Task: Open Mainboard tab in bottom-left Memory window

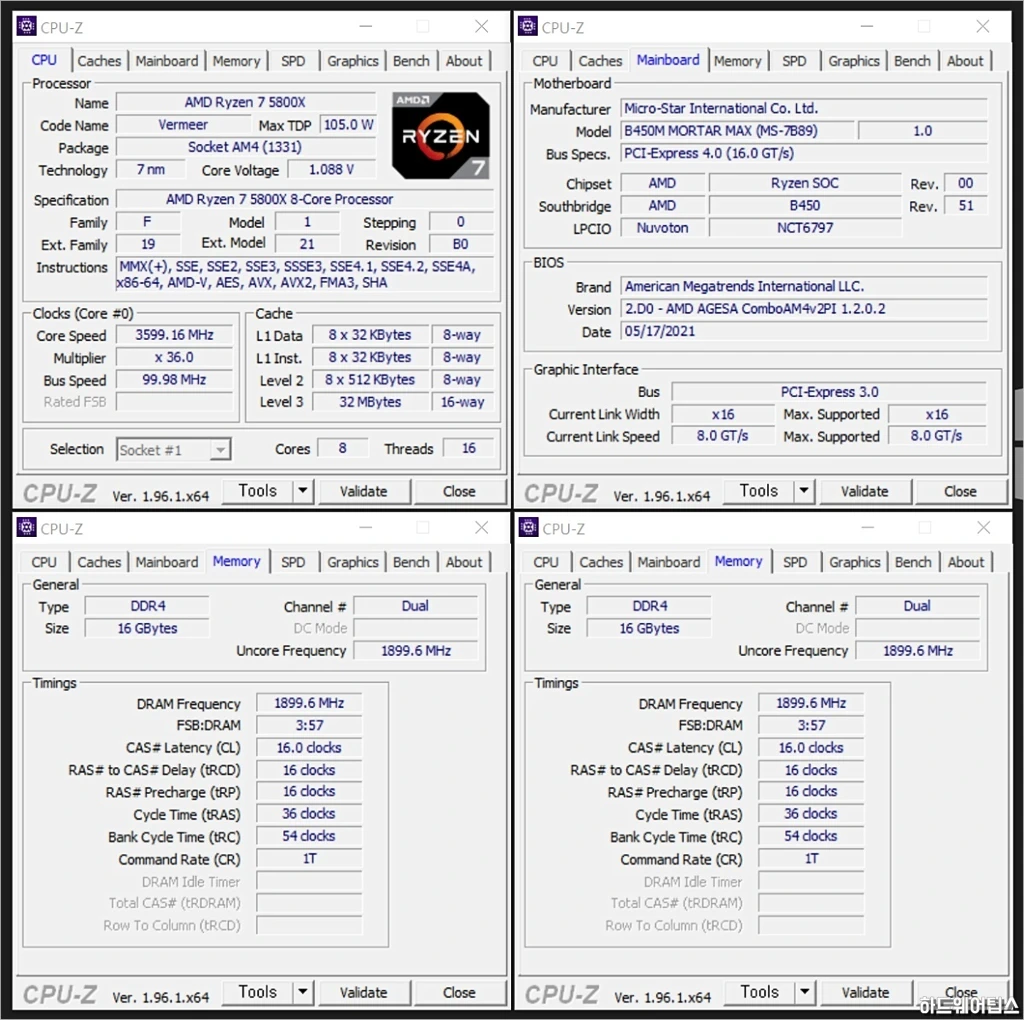Action: [x=167, y=562]
